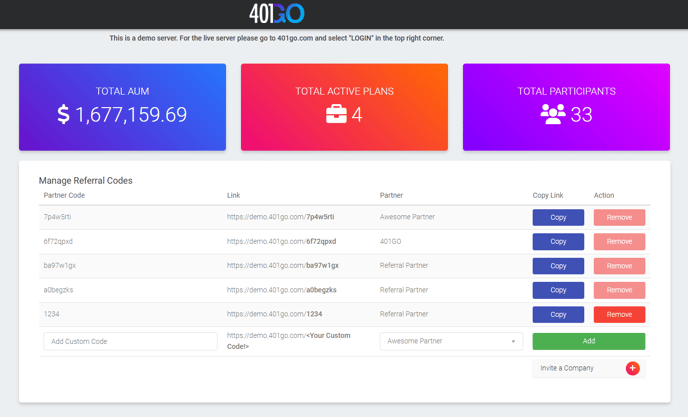Copy the link for code 6f72qpxd
This screenshot has height=417, width=688.
[558, 241]
